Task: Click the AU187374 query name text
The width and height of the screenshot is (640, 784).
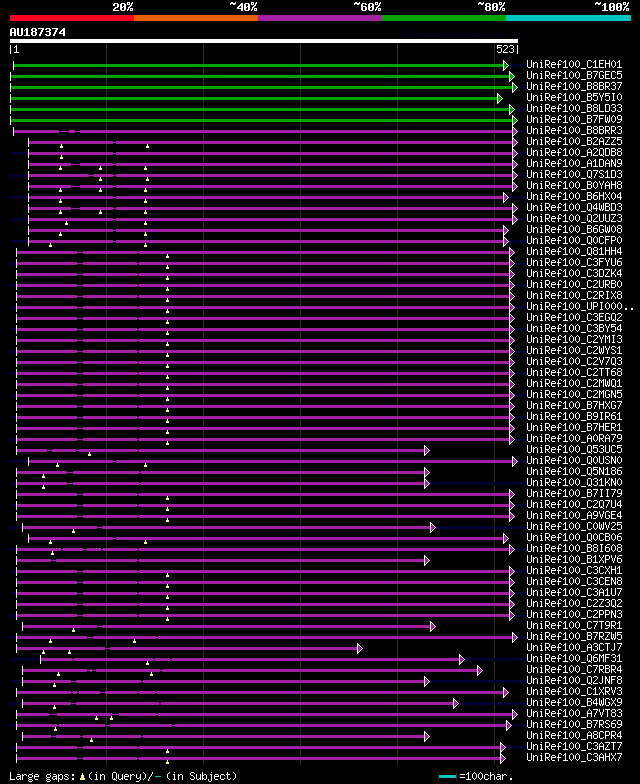Action: (38, 32)
